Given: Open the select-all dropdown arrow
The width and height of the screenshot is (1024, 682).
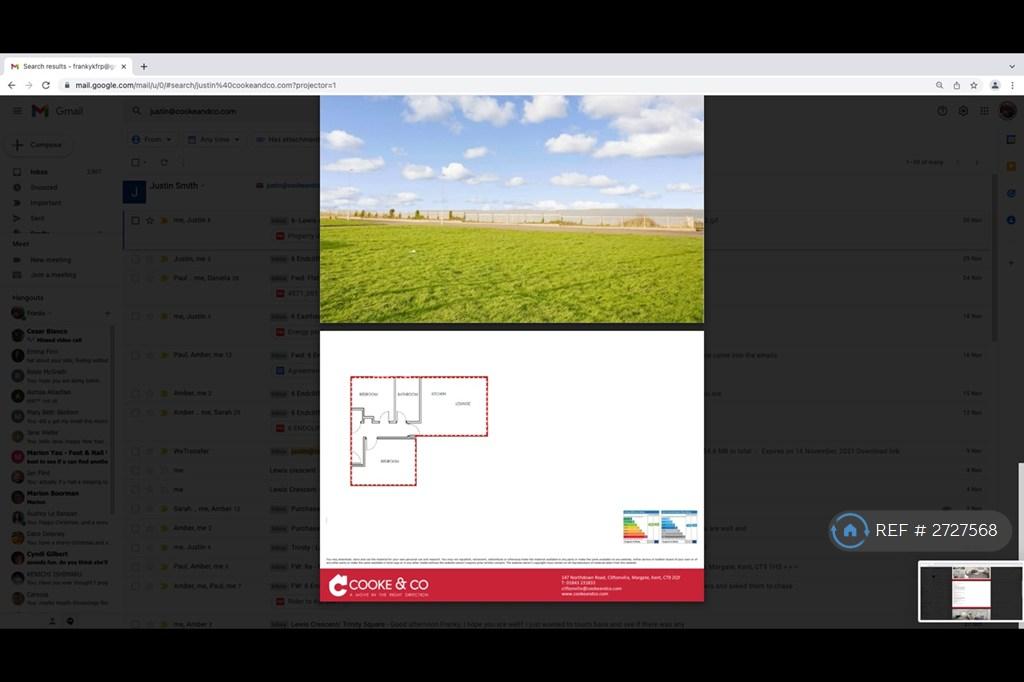Looking at the screenshot, I should [x=144, y=163].
